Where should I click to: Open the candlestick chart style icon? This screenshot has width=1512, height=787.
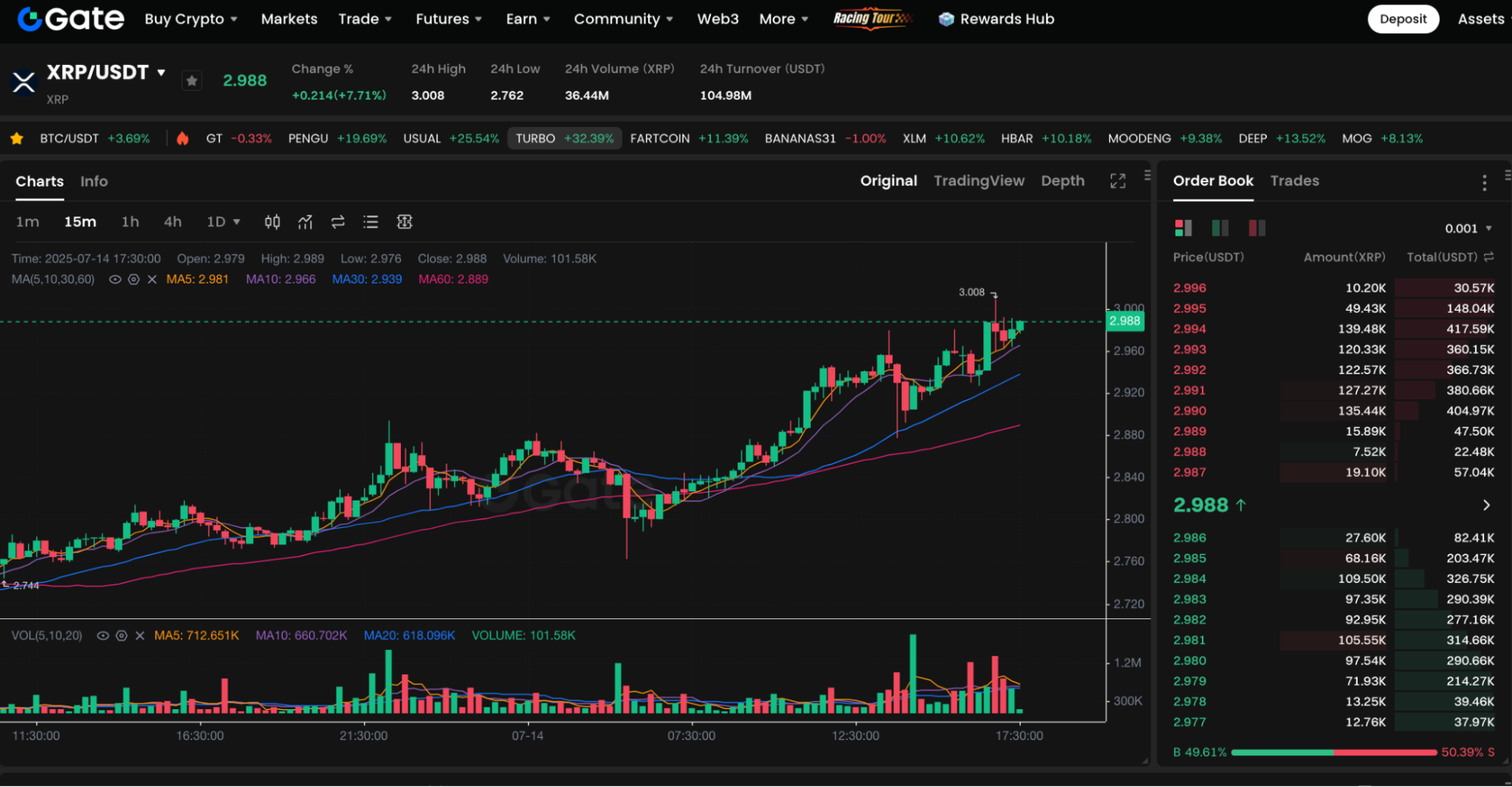click(x=272, y=222)
